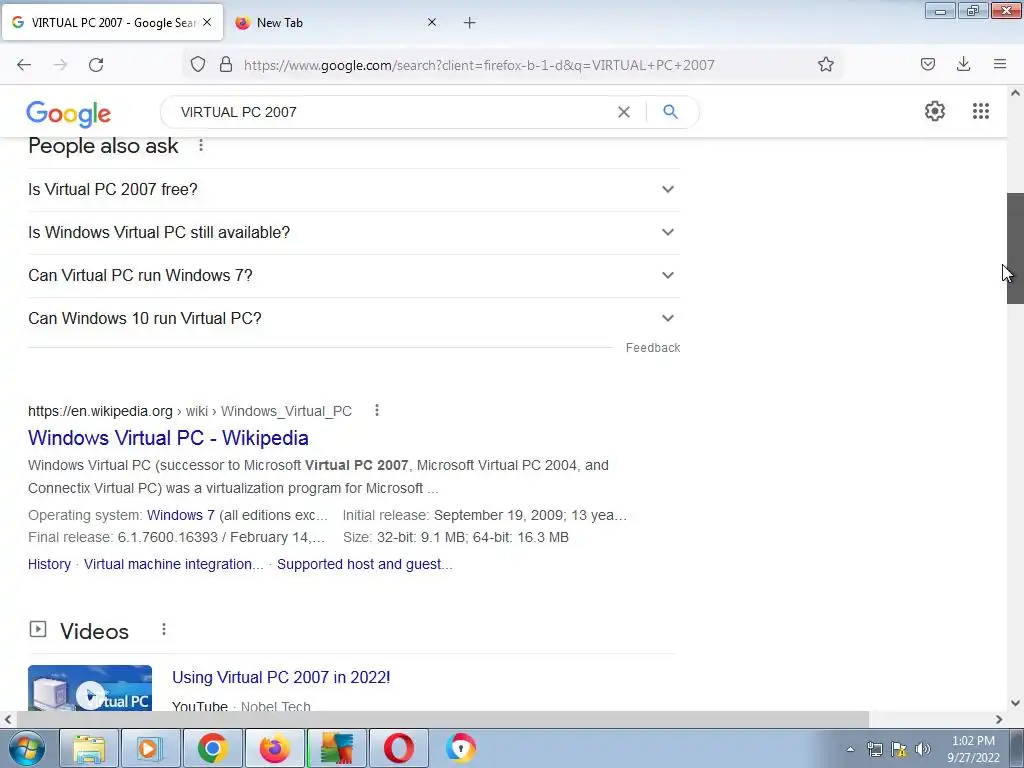Close the VIRTUAL PC 2007 search tab

pyautogui.click(x=207, y=22)
